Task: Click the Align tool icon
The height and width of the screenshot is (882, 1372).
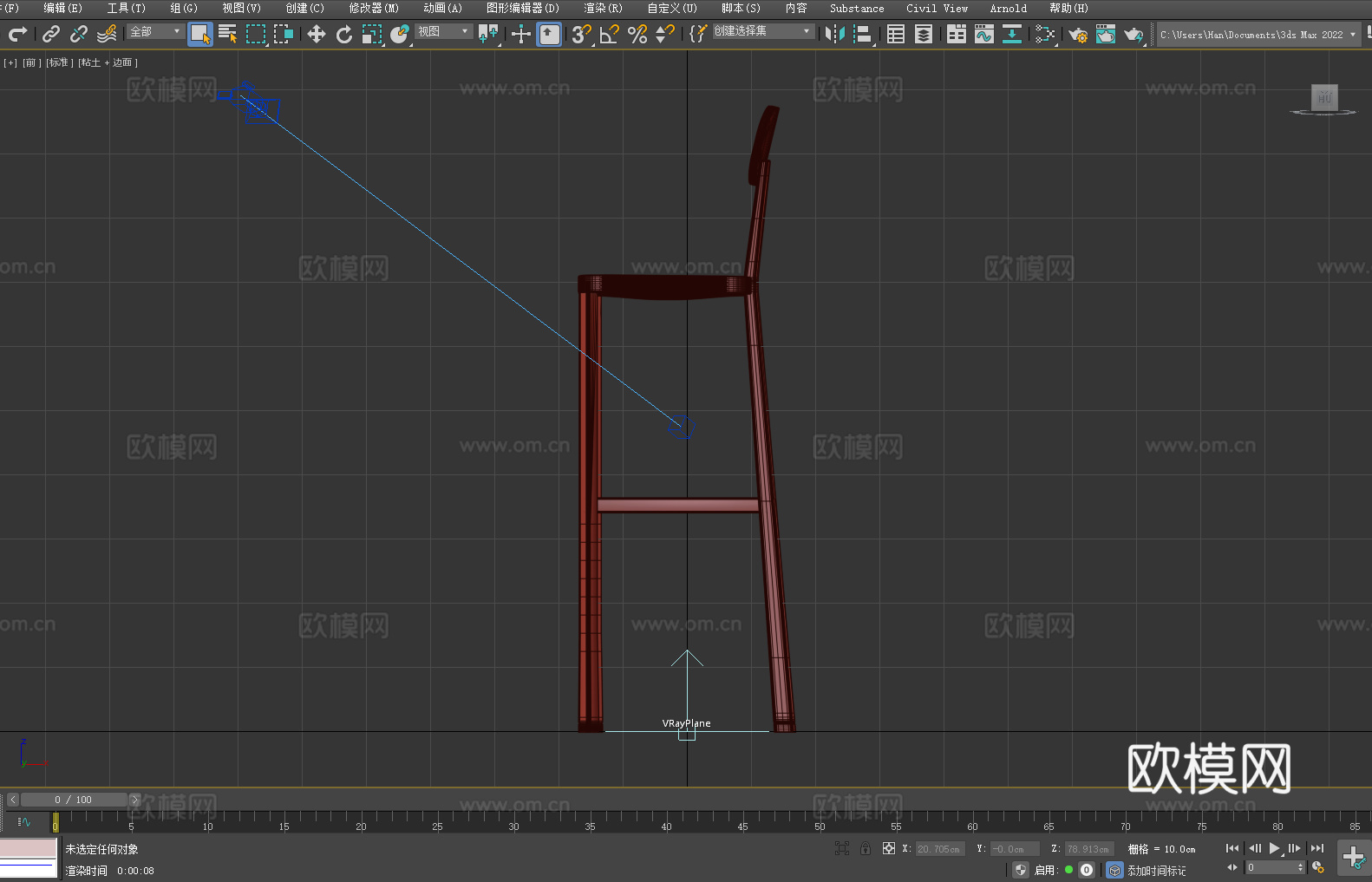Action: (x=863, y=34)
